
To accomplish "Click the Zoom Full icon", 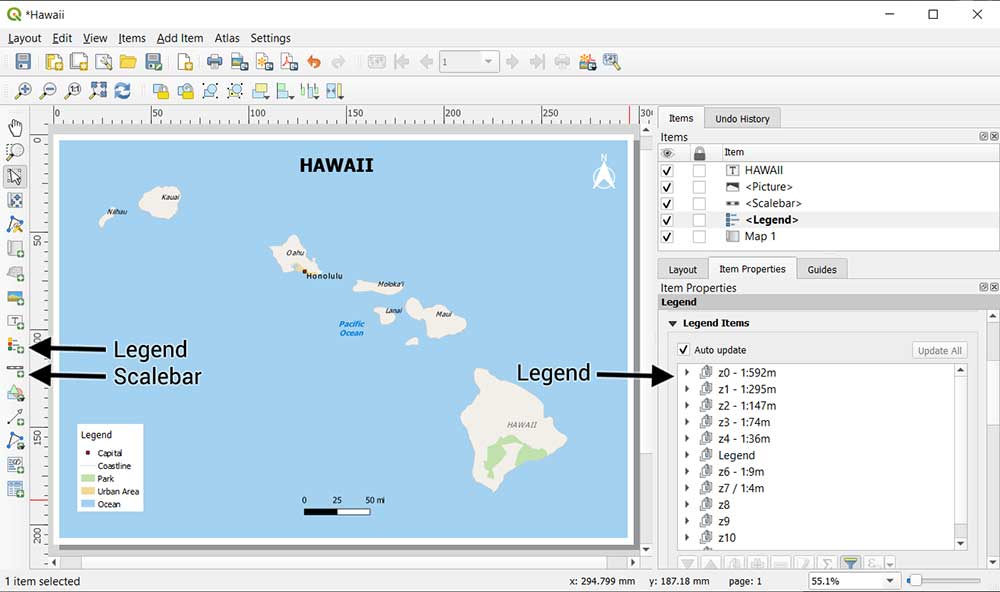I will point(98,91).
